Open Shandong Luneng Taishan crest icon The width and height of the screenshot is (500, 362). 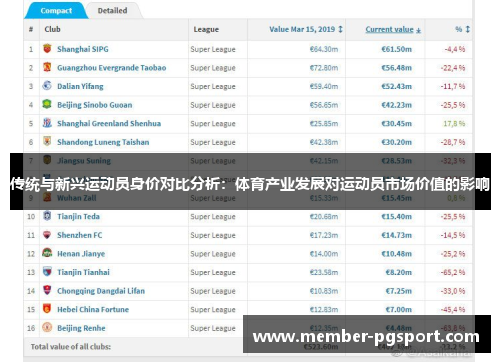(47, 142)
